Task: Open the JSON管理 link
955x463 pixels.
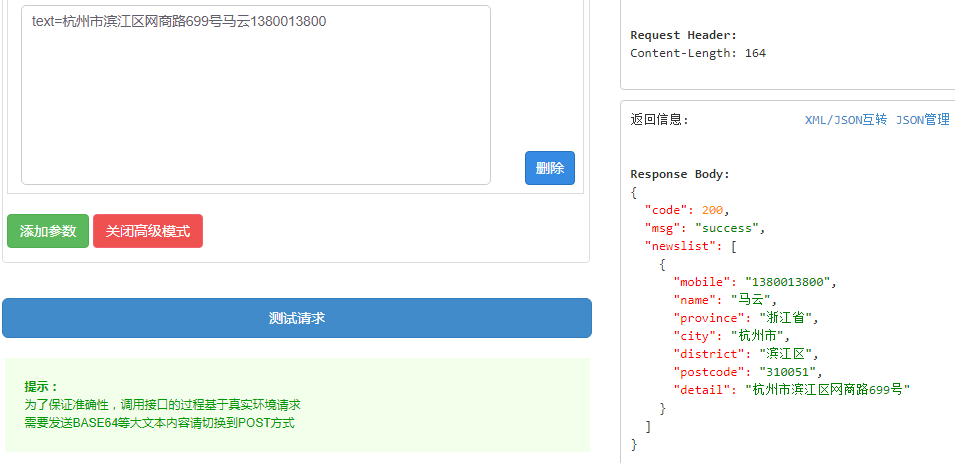Action: coord(923,120)
